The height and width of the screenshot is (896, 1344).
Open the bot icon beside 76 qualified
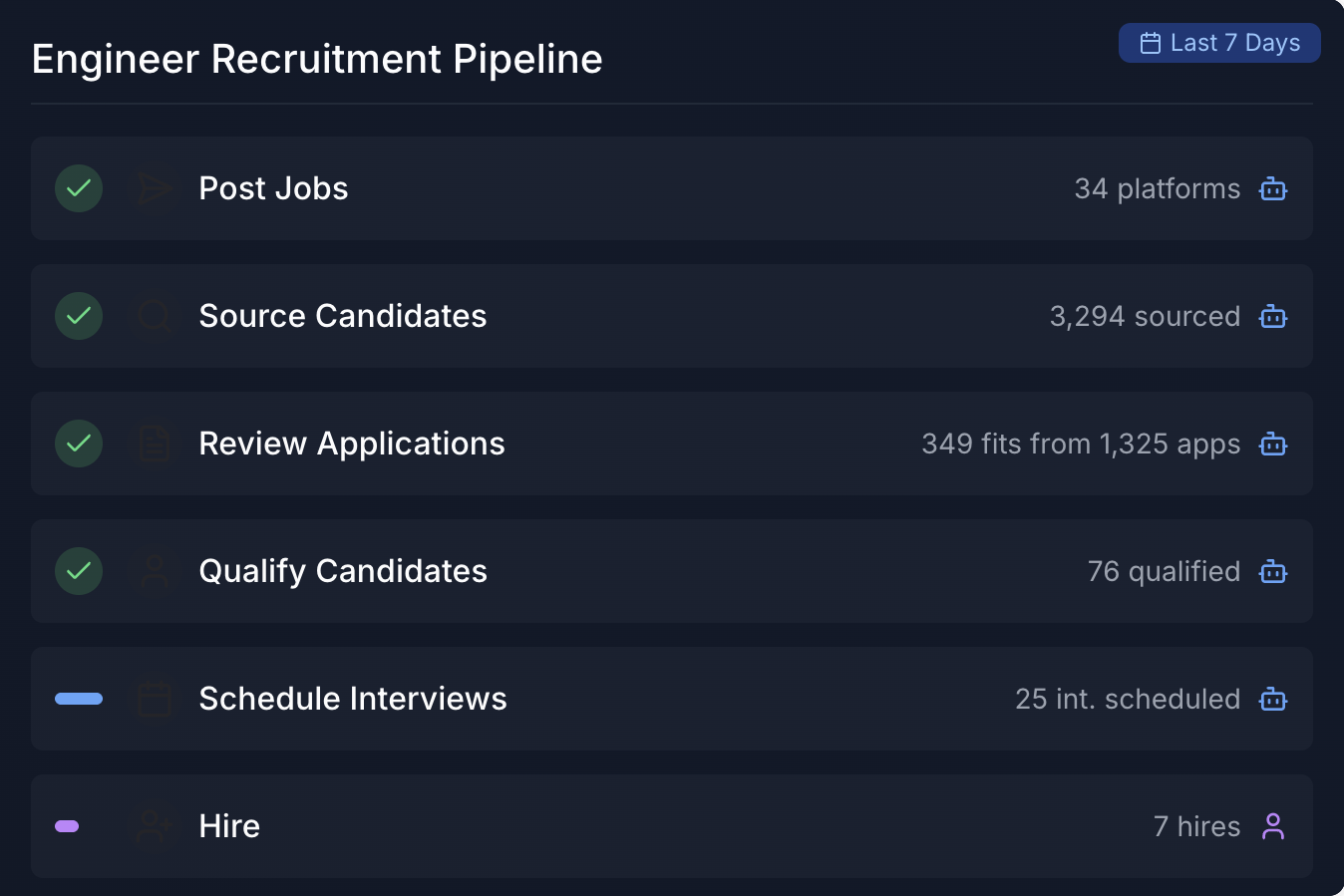pos(1272,571)
